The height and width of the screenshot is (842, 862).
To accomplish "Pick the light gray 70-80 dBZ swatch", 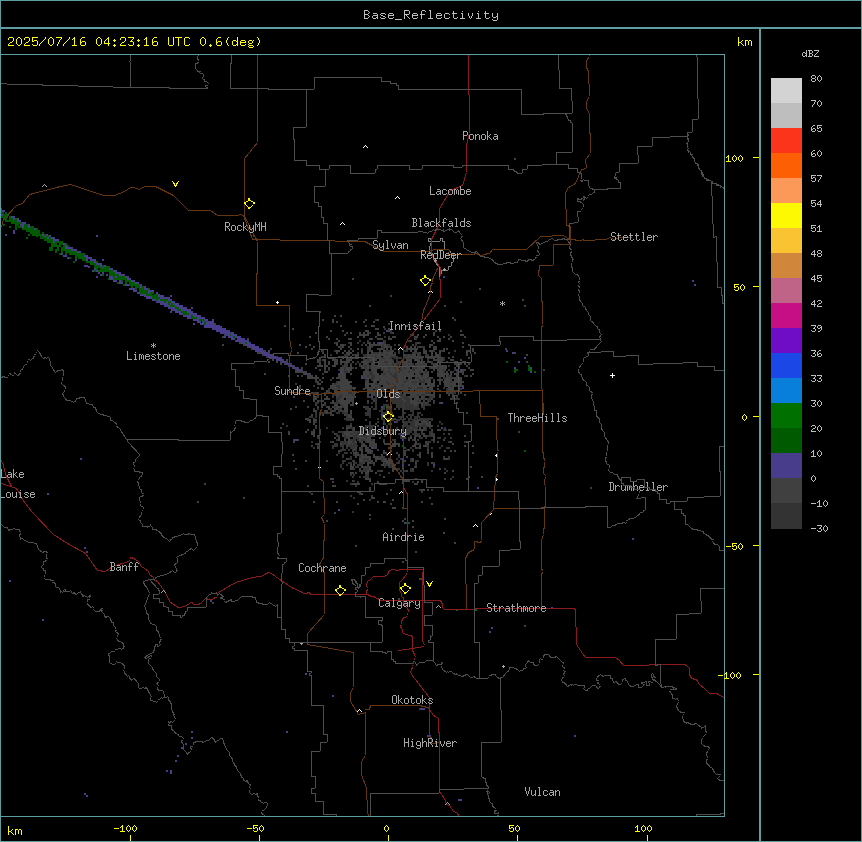I will point(786,91).
